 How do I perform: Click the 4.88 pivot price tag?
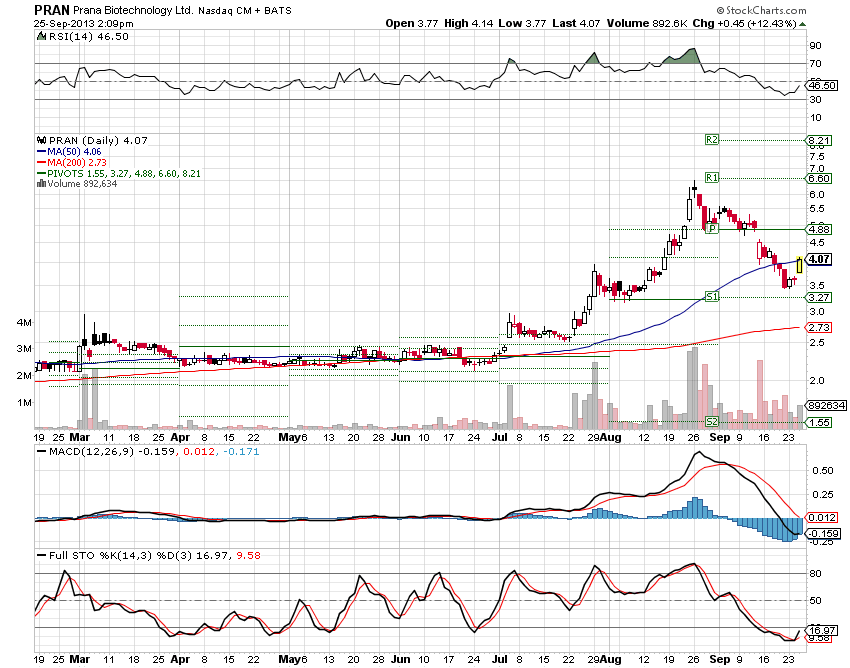[x=819, y=229]
